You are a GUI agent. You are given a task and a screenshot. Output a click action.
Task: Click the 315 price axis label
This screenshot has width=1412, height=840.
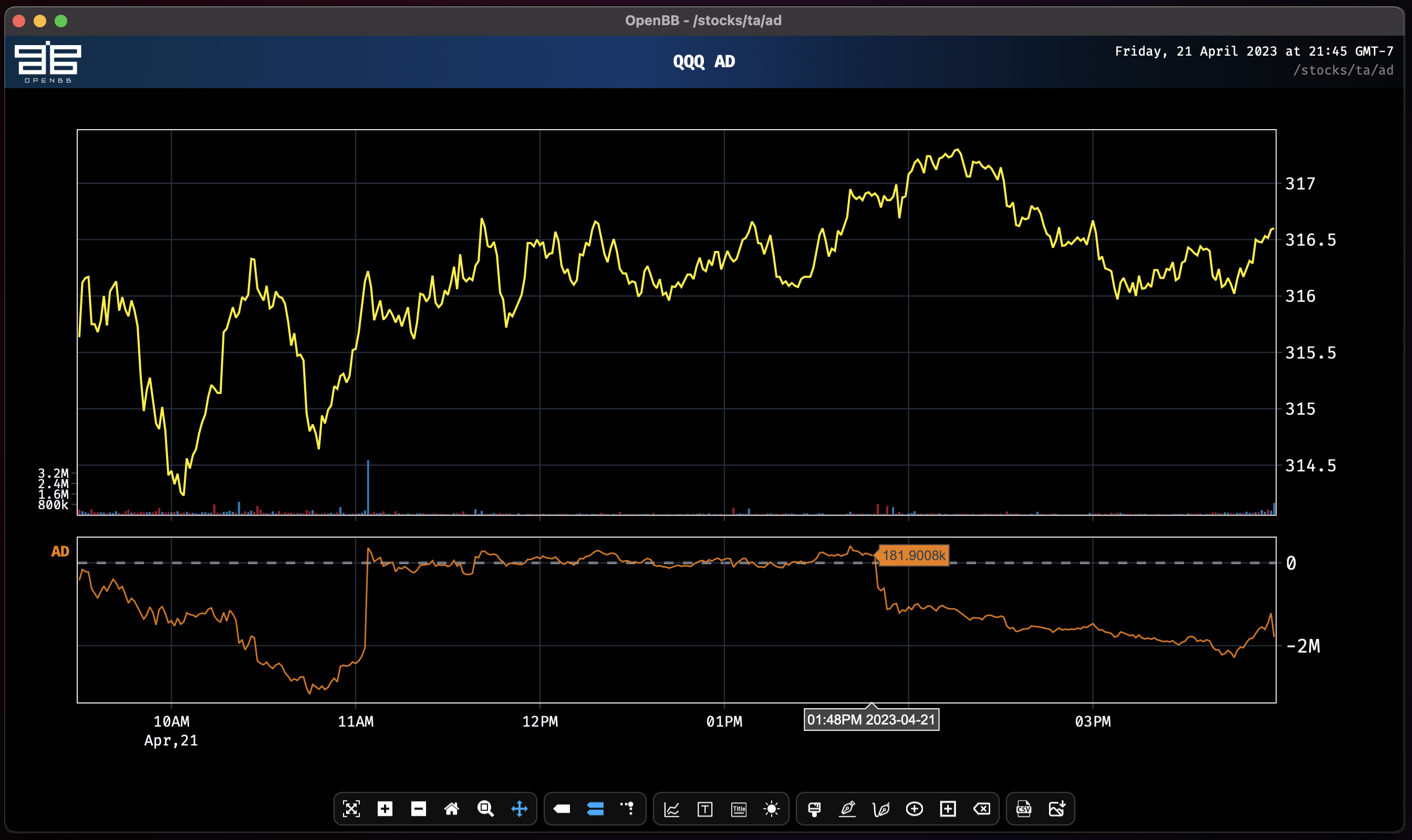coord(1301,408)
